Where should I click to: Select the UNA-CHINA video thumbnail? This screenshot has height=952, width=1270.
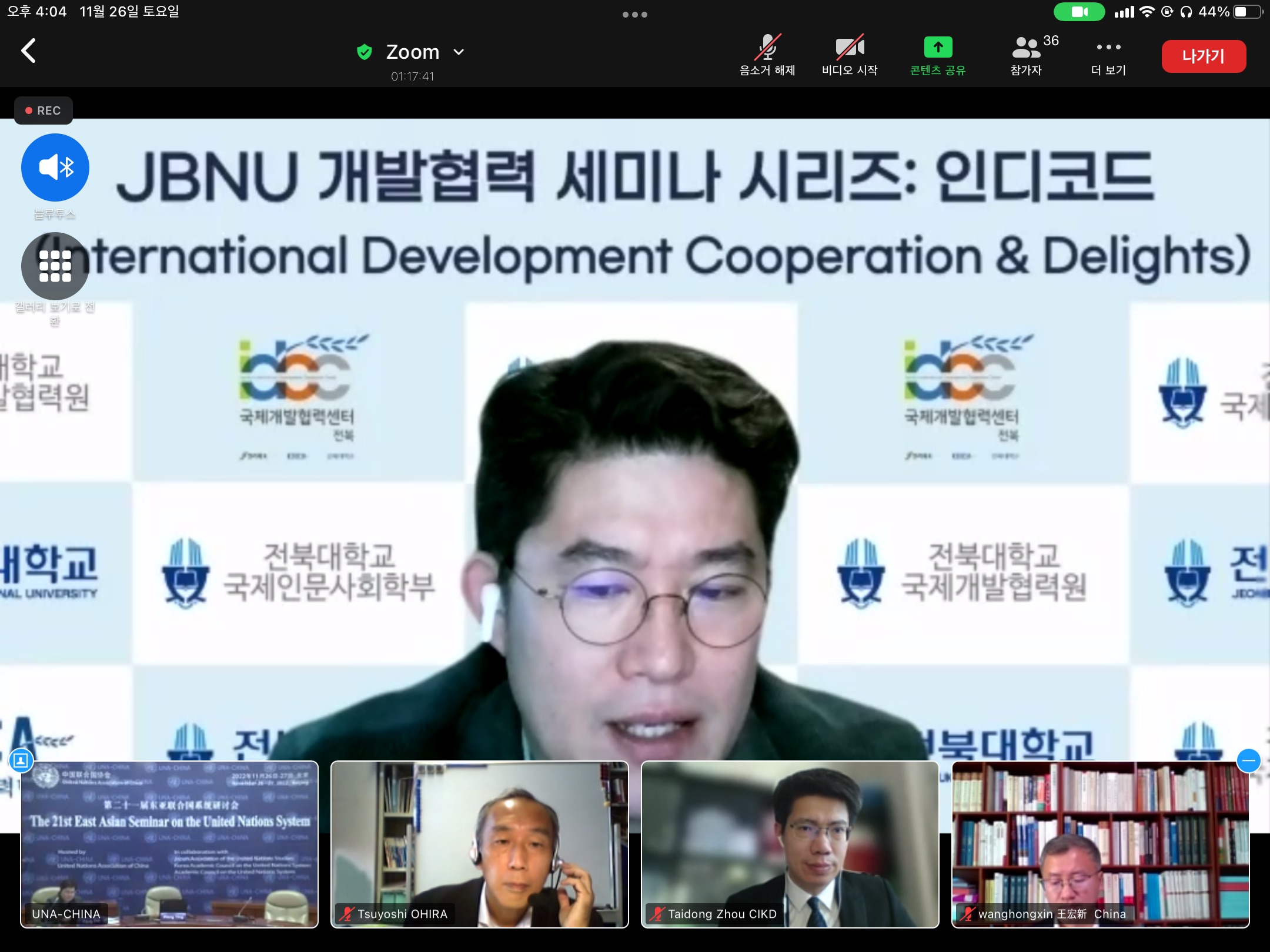click(x=169, y=844)
